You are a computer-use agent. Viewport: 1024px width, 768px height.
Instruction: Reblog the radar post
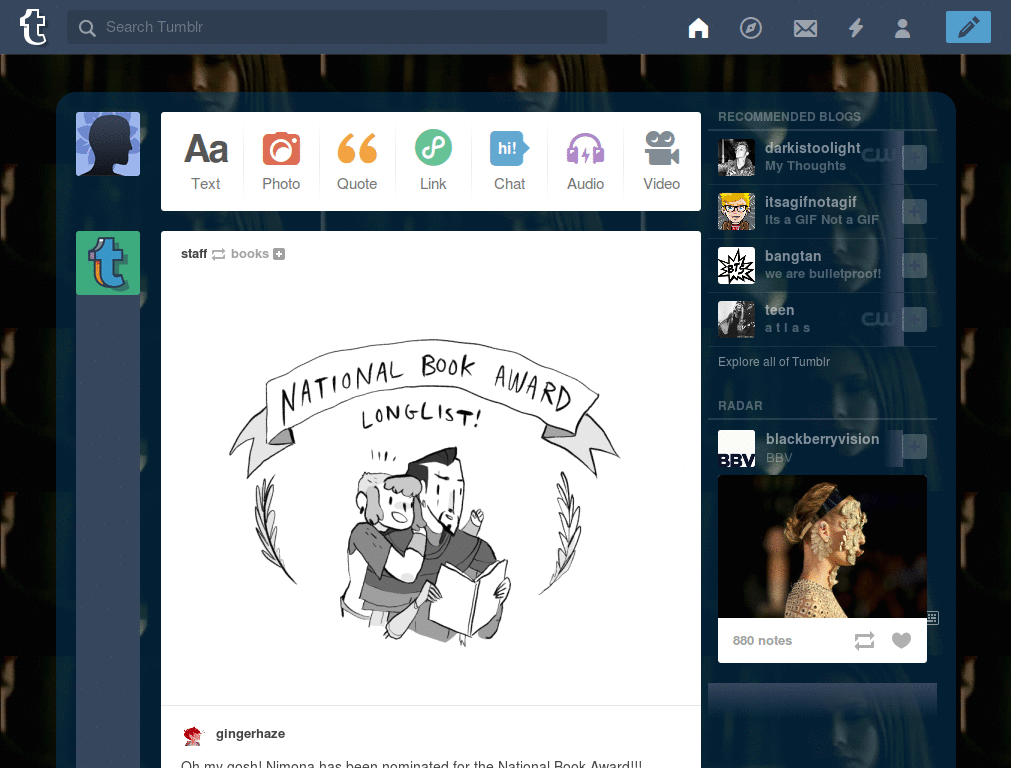(864, 641)
